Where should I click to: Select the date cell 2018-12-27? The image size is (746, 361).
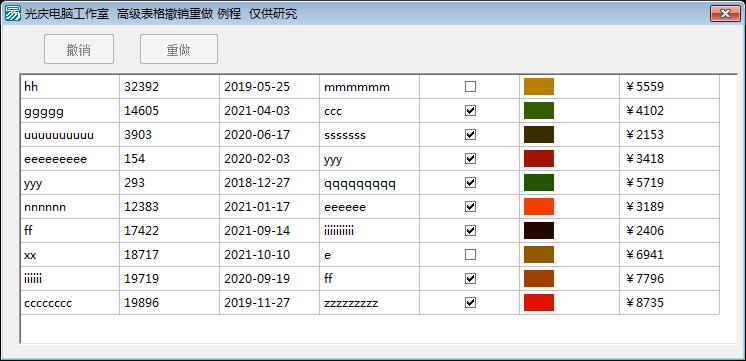click(269, 183)
